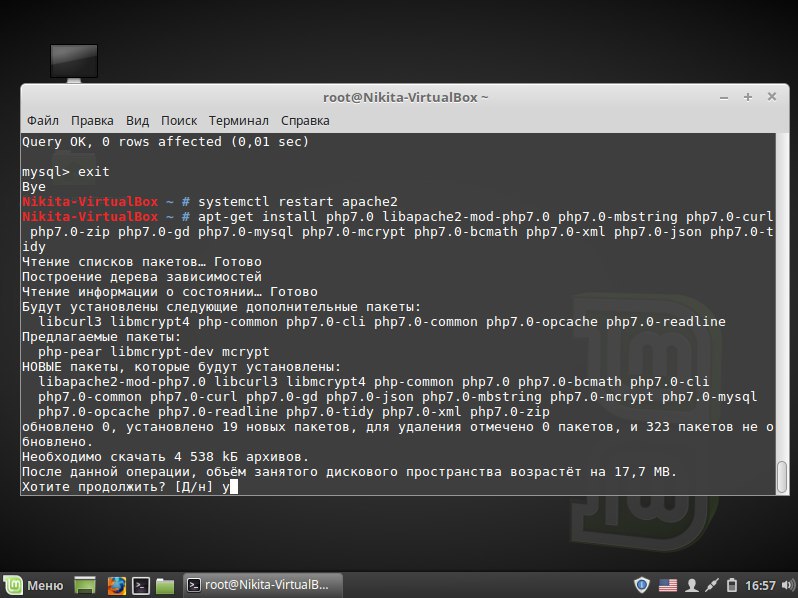Open the Меню button with Mint logo
This screenshot has width=798, height=598.
pos(35,585)
